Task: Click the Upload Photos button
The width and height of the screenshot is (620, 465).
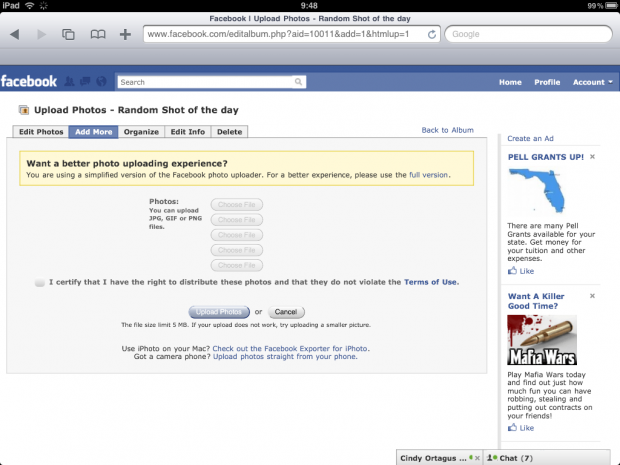Action: pos(219,312)
